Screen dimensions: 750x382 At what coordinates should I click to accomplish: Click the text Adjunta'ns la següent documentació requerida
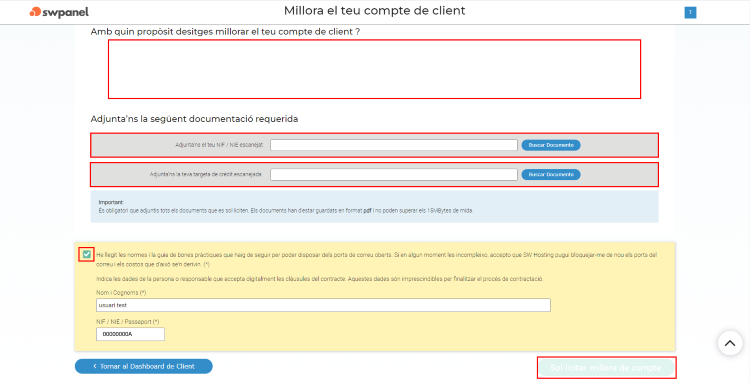[x=194, y=119]
